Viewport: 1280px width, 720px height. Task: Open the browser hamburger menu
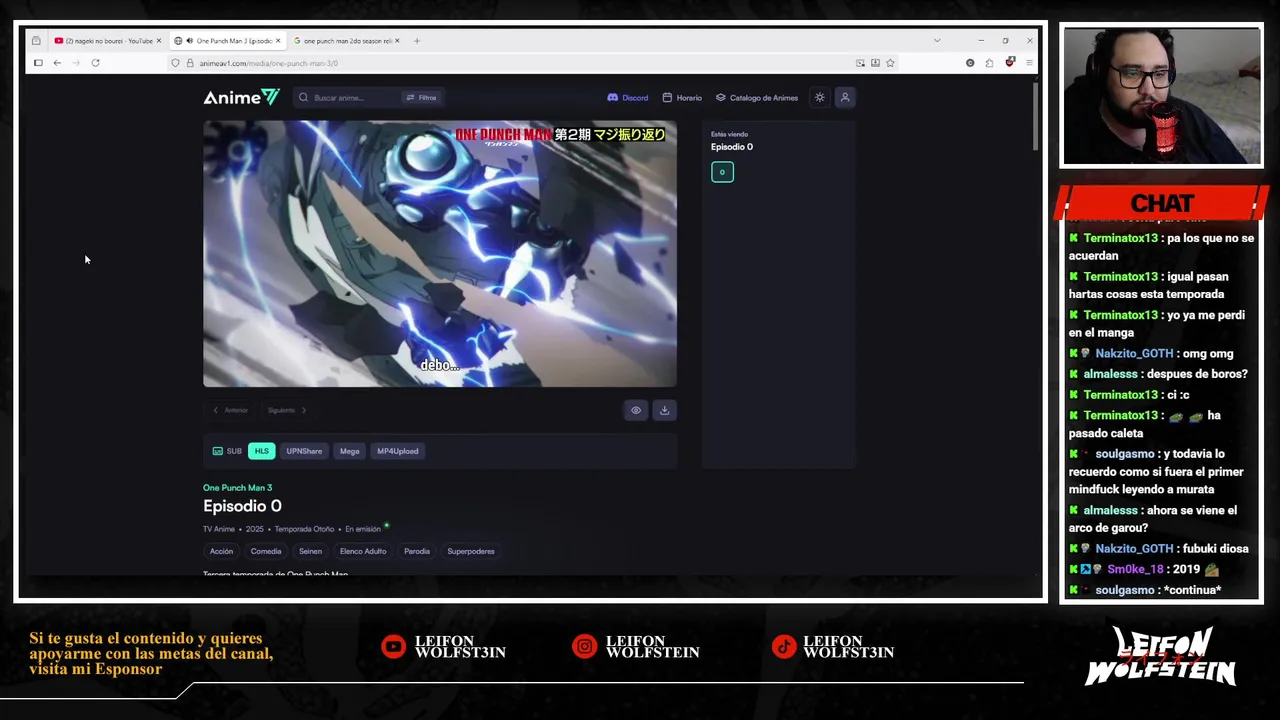click(x=1029, y=63)
